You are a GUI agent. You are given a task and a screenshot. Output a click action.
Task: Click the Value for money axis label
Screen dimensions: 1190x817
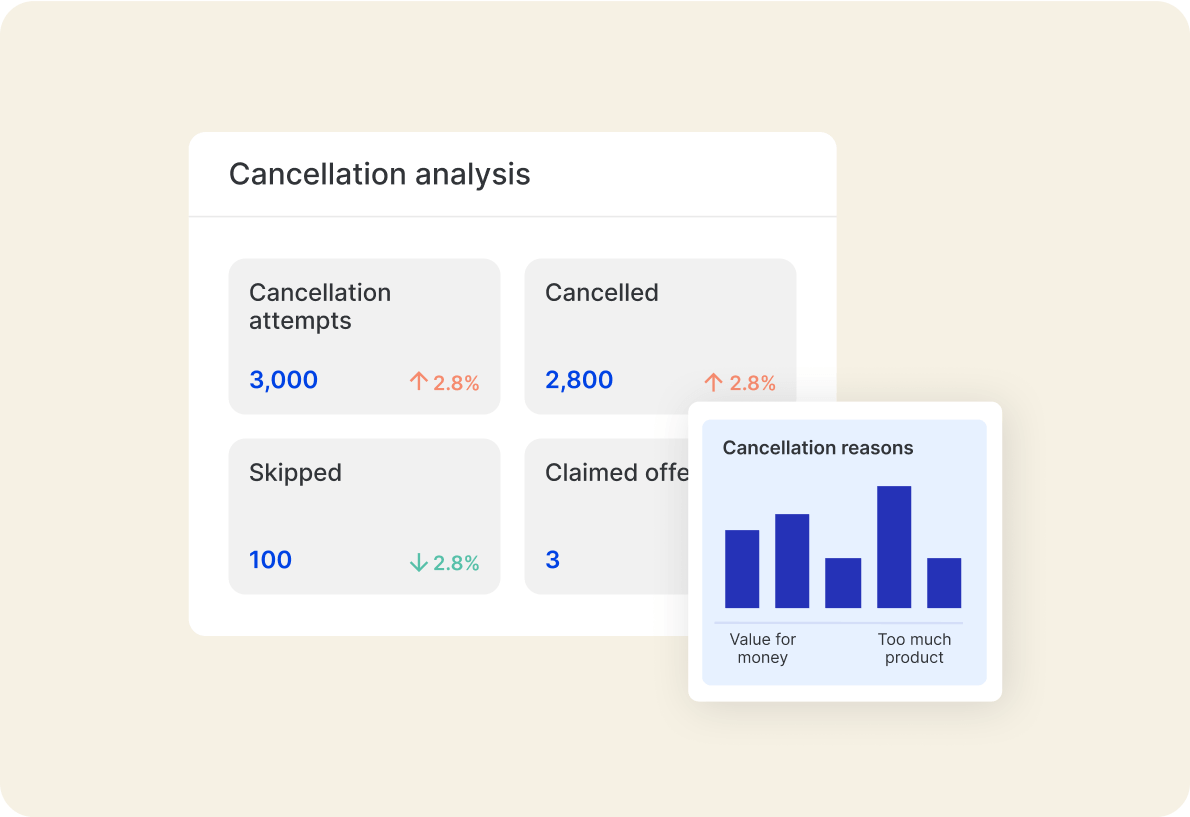[763, 648]
